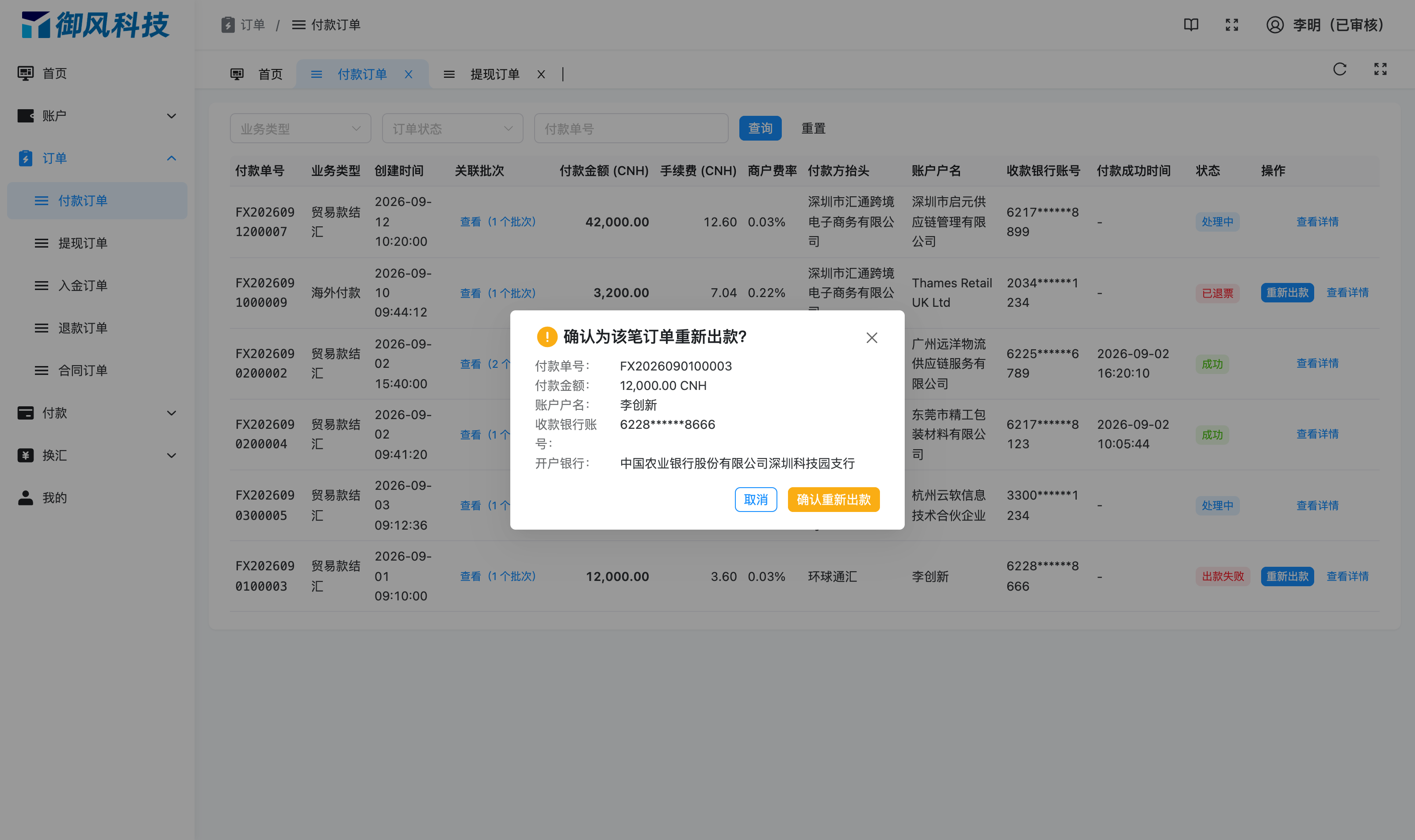Screen dimensions: 1415x840
Task: View details of order FX2026091200007
Action: [1318, 222]
